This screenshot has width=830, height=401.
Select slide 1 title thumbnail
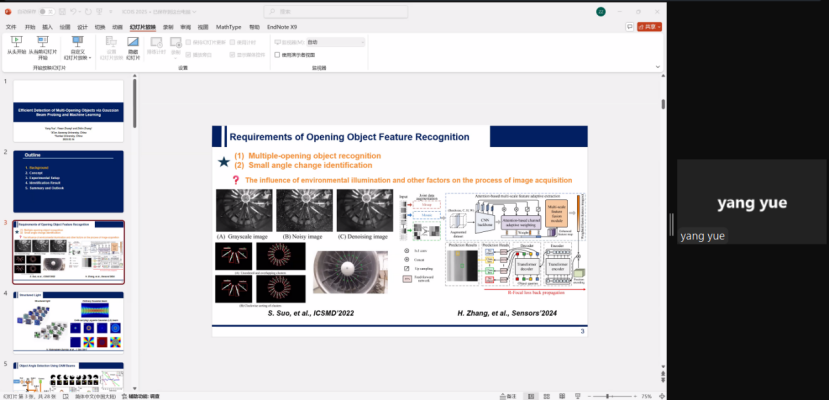point(68,111)
